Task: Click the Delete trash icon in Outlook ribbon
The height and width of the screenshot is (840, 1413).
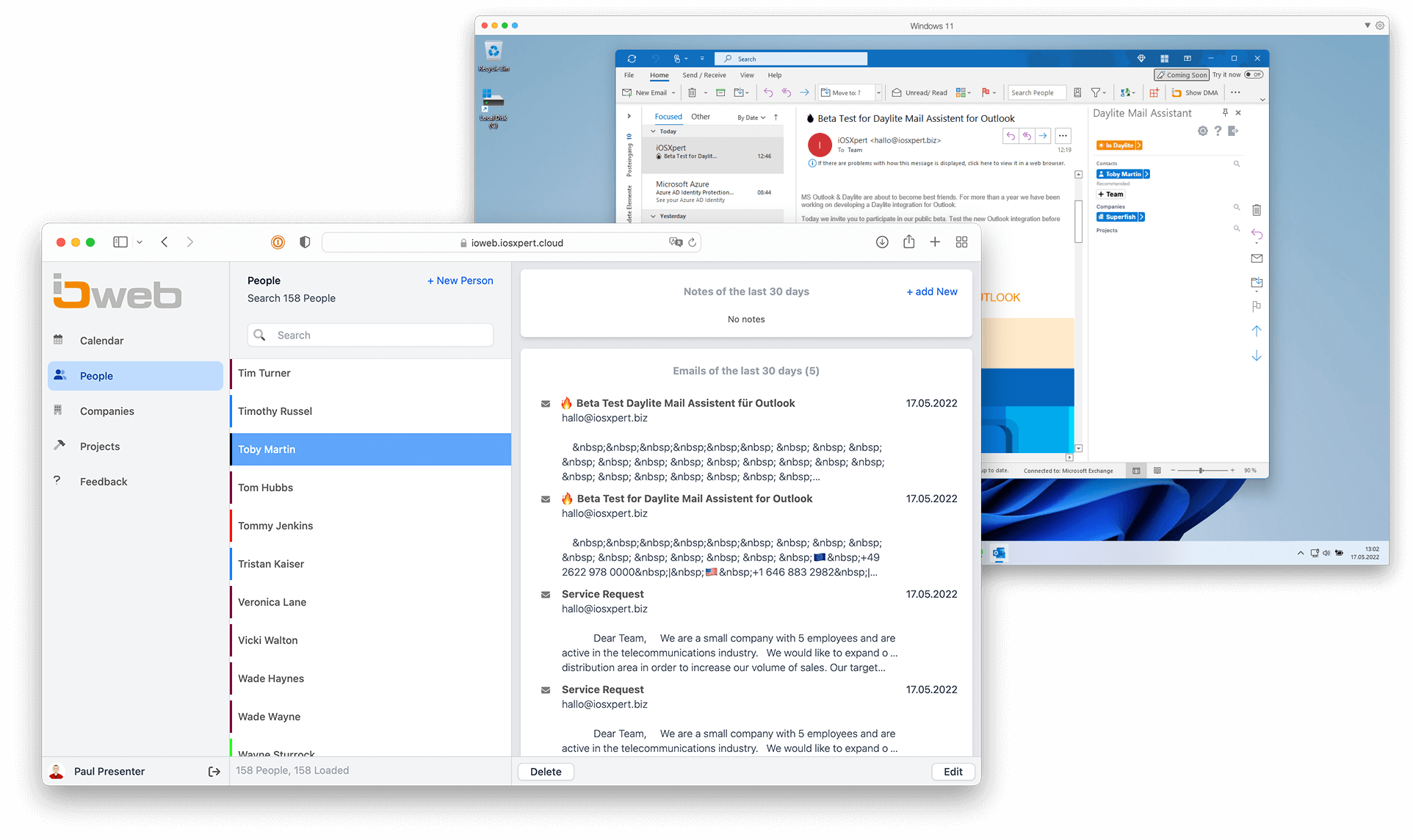Action: pos(692,93)
